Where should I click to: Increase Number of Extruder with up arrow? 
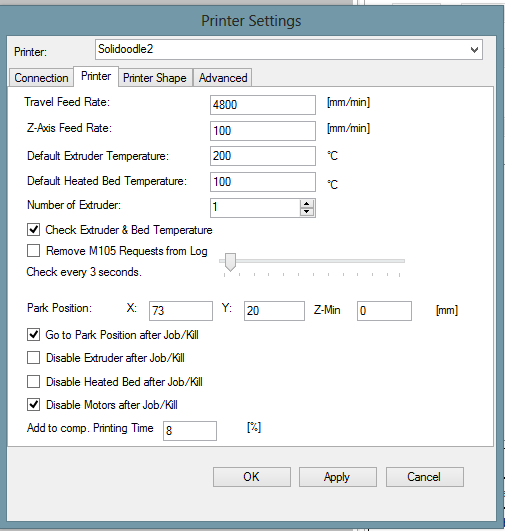pos(307,204)
